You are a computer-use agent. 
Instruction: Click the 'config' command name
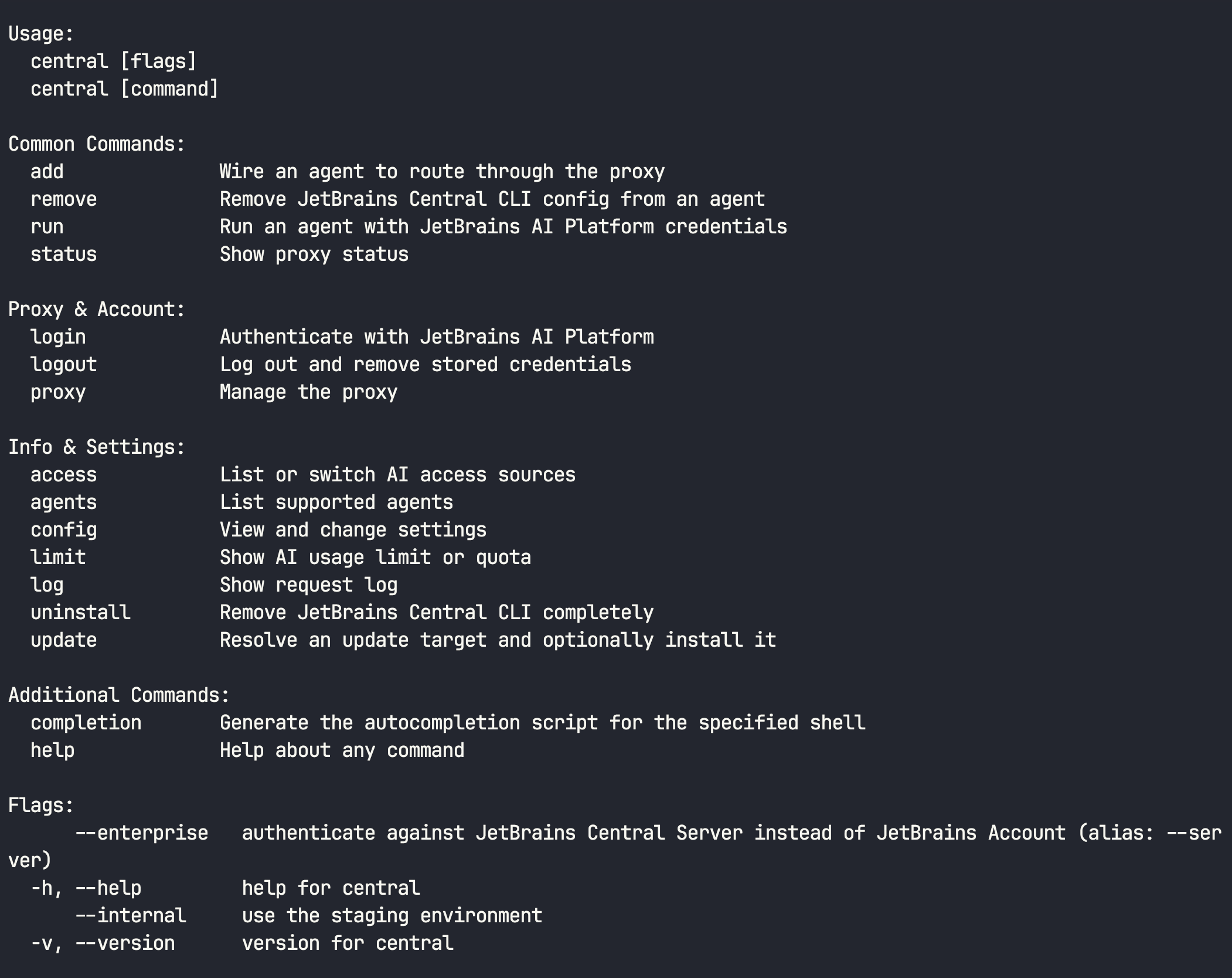pyautogui.click(x=63, y=530)
